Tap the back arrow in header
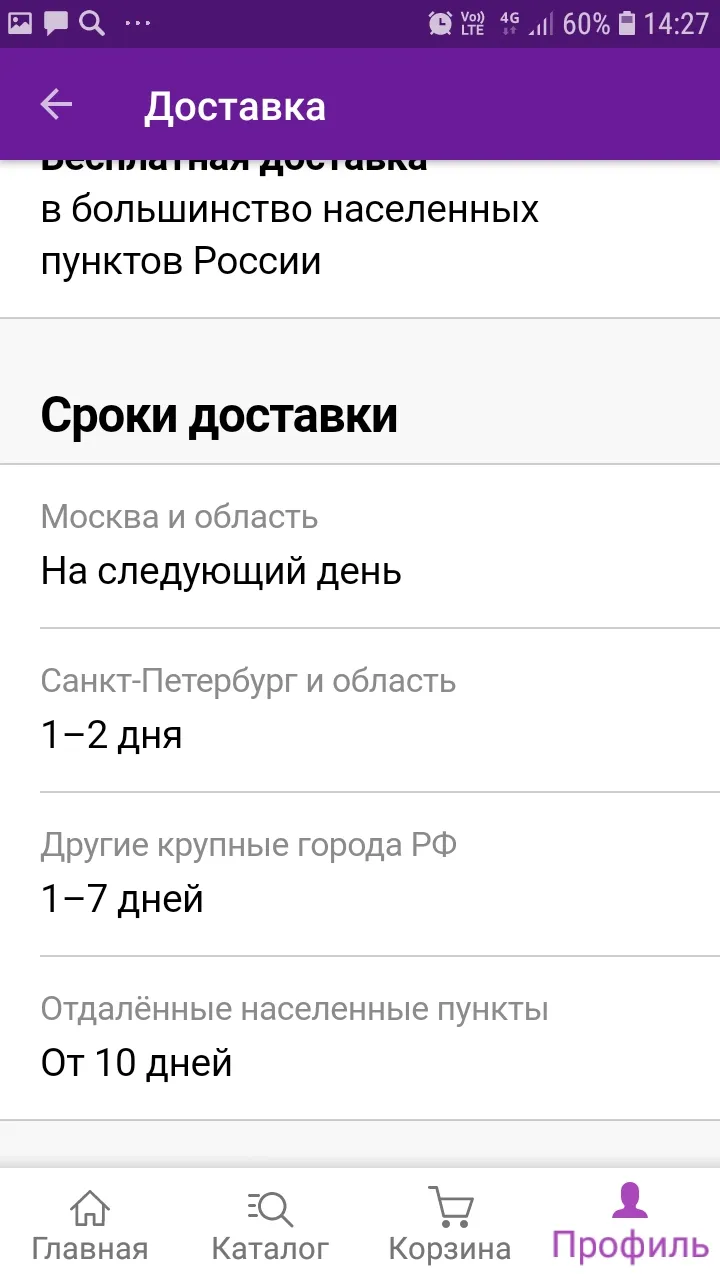 (x=56, y=105)
